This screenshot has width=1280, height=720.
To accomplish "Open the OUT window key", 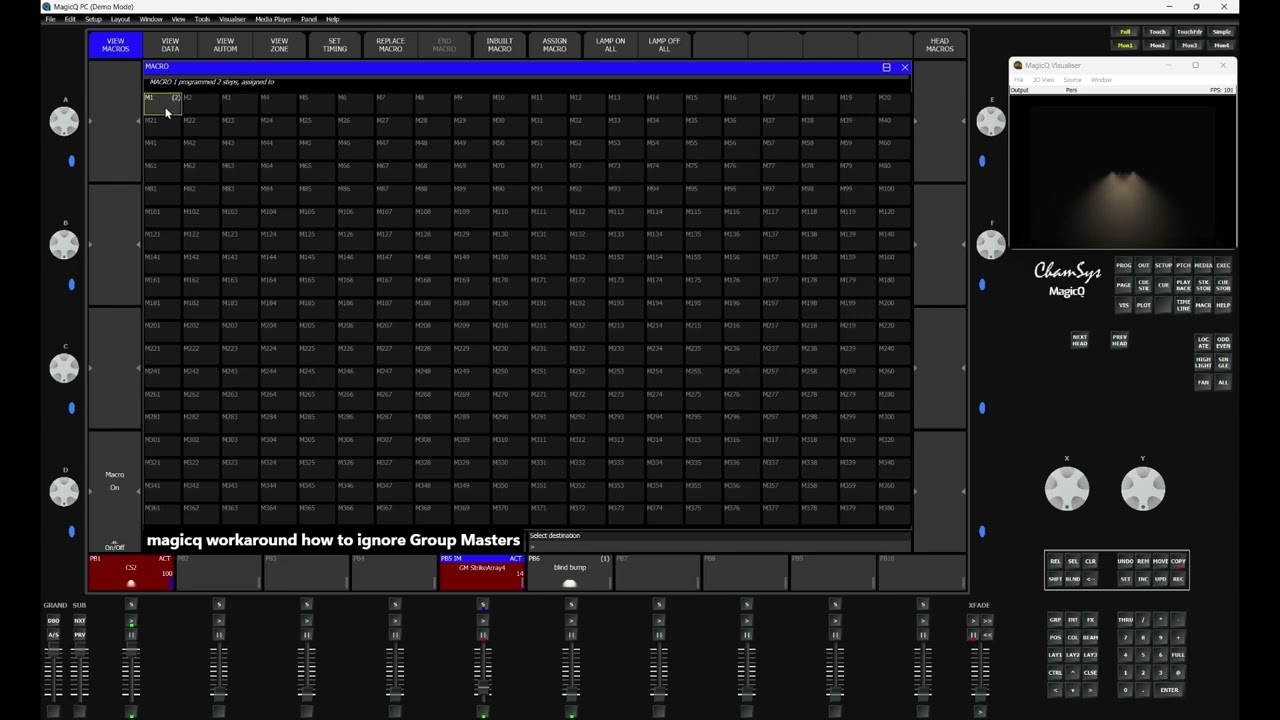I will pos(1144,265).
